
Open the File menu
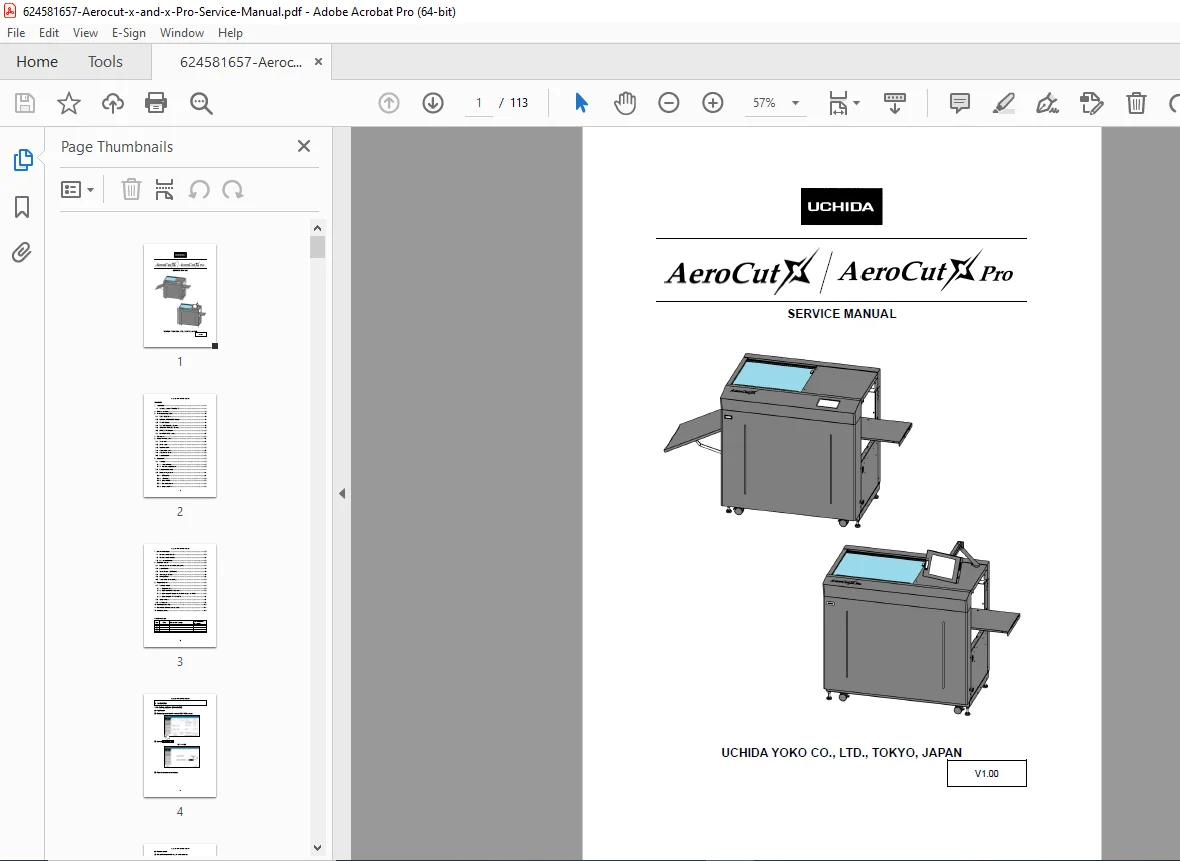coord(16,32)
